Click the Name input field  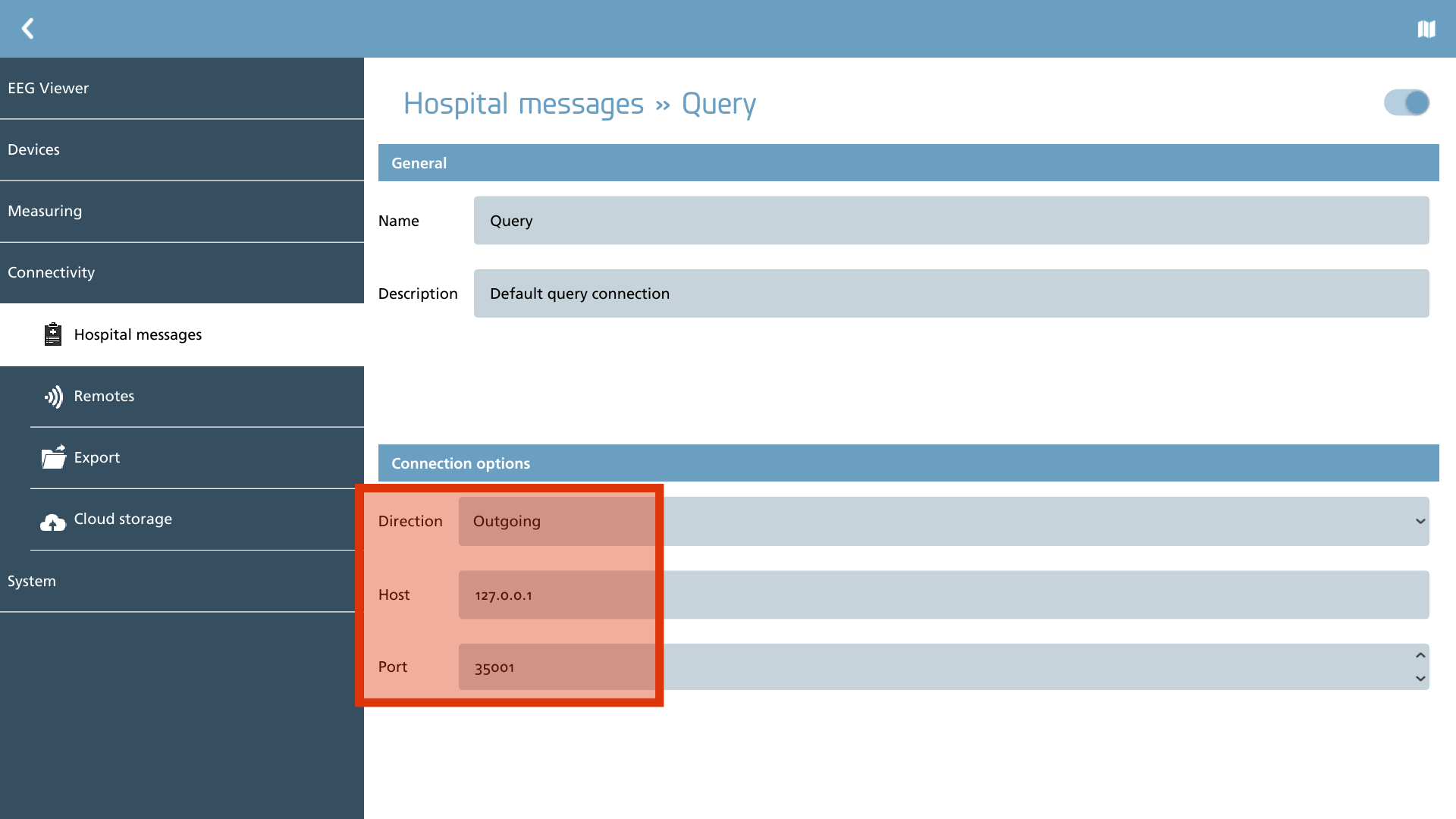[x=951, y=221]
